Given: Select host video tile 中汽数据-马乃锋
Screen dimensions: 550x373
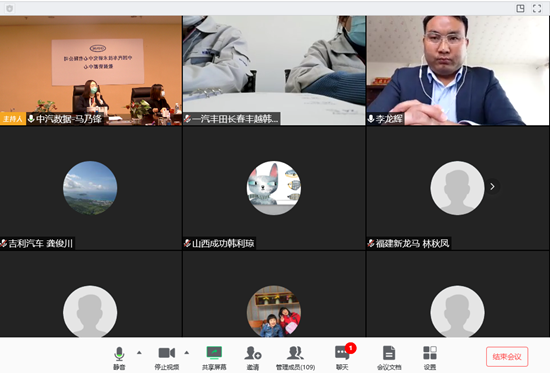Looking at the screenshot, I should coord(91,70).
